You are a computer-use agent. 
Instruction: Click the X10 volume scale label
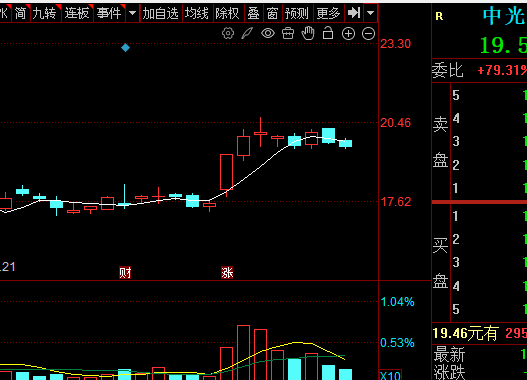pos(390,375)
